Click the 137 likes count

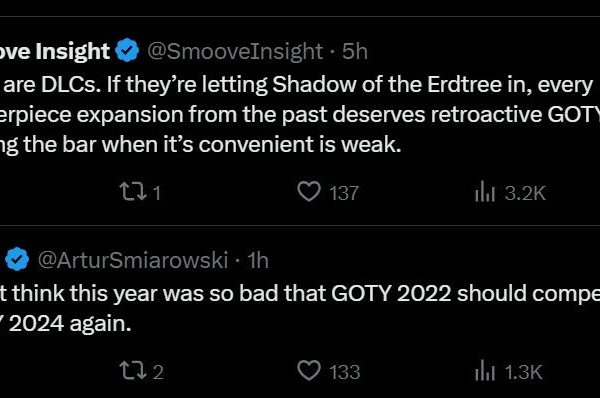pos(344,193)
